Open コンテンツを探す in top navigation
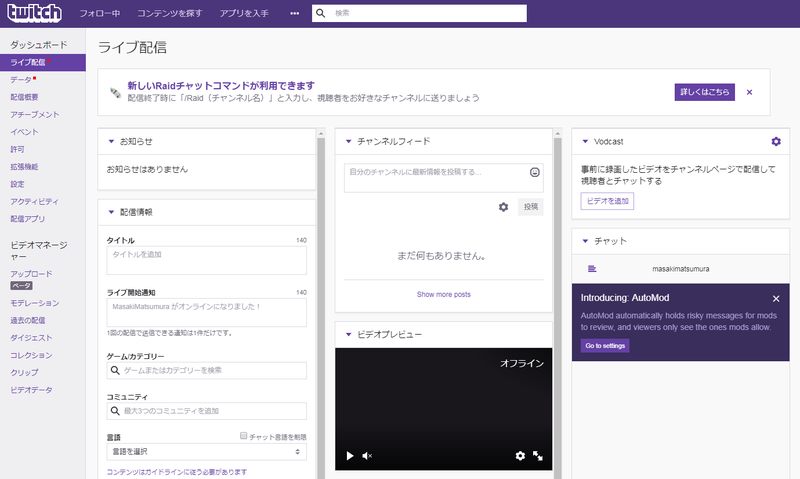This screenshot has width=800, height=479. point(170,13)
